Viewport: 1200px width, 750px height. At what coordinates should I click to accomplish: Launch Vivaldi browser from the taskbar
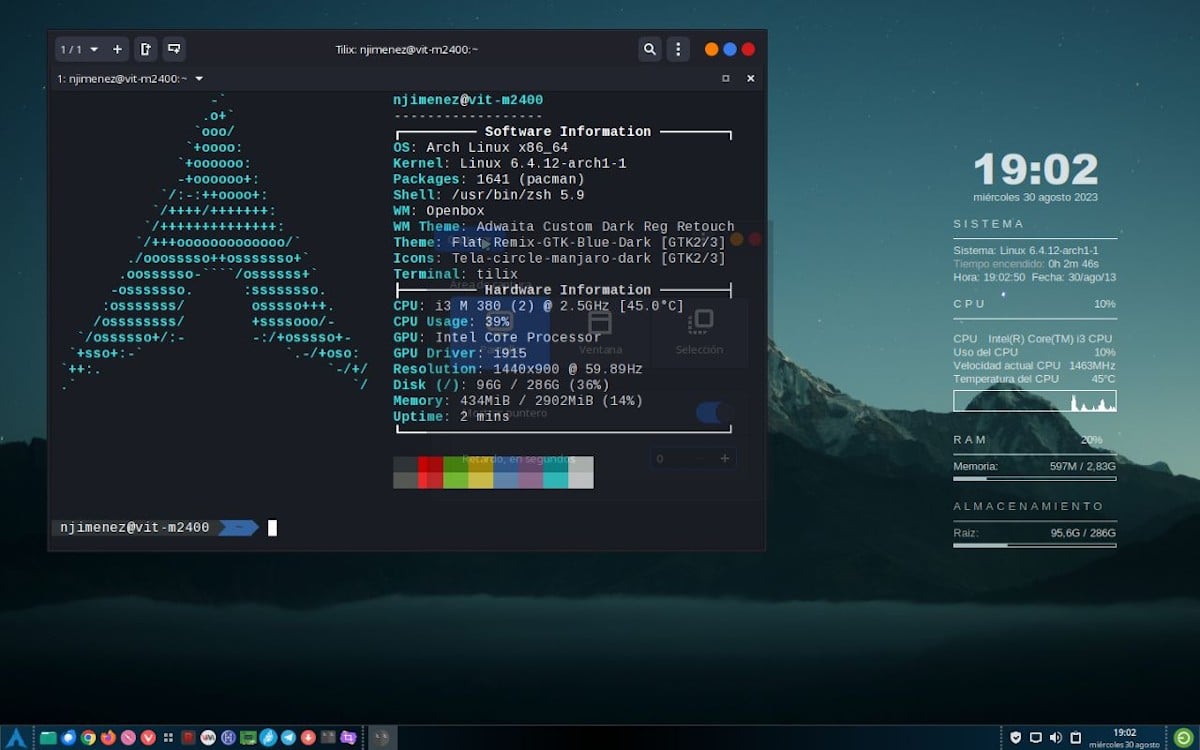click(148, 738)
